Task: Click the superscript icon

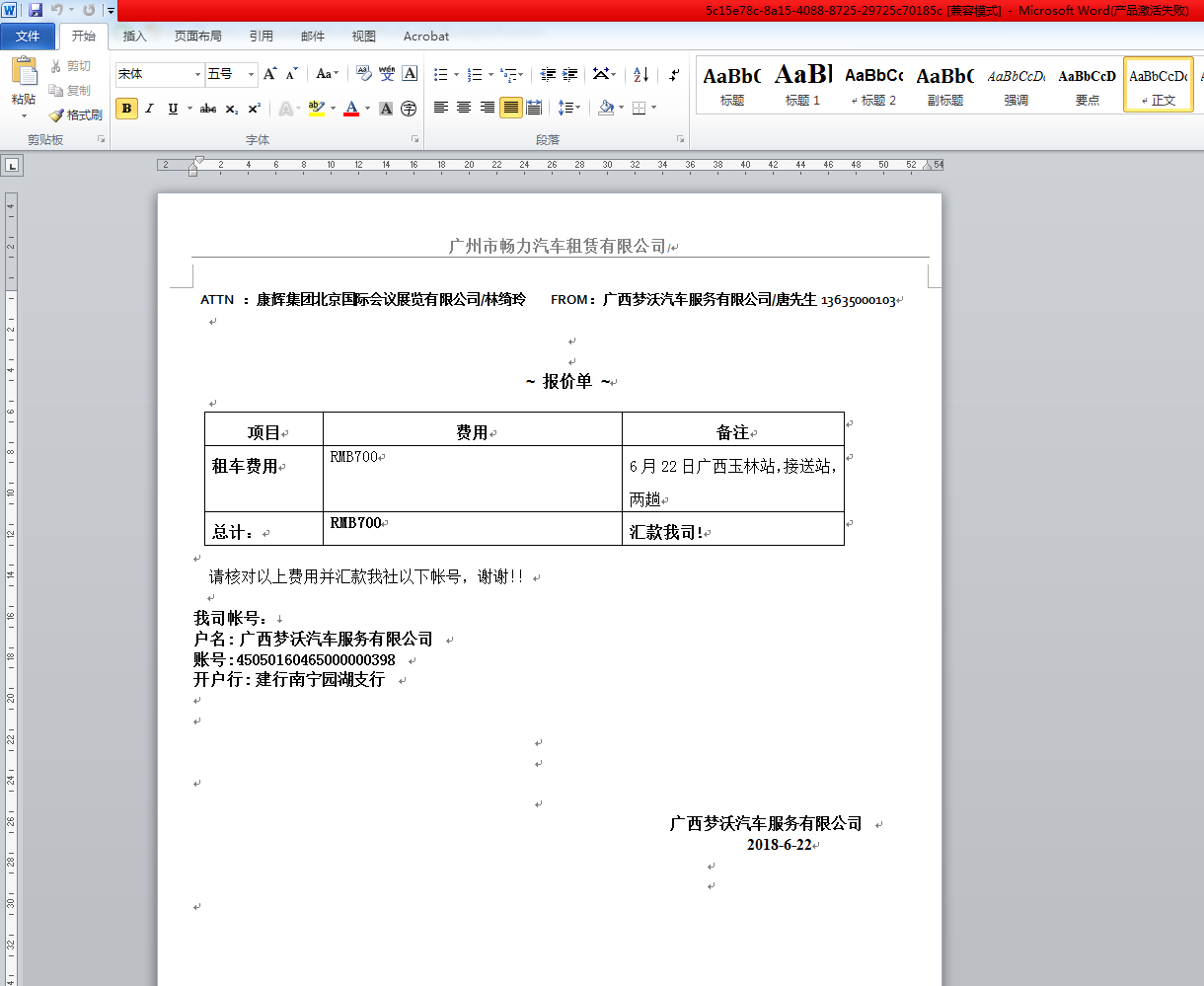Action: [x=254, y=109]
